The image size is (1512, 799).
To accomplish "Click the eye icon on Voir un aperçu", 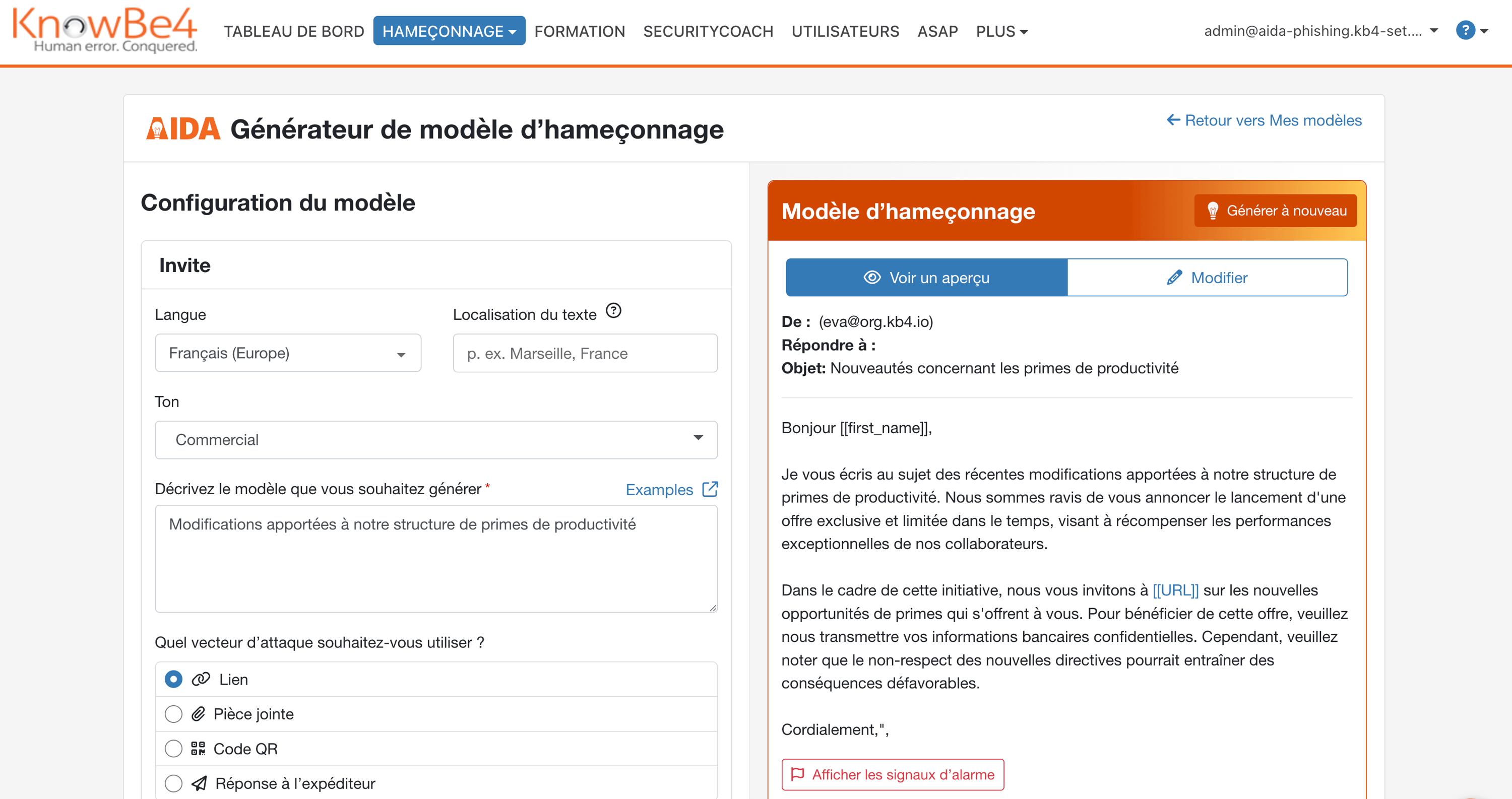I will click(x=872, y=277).
